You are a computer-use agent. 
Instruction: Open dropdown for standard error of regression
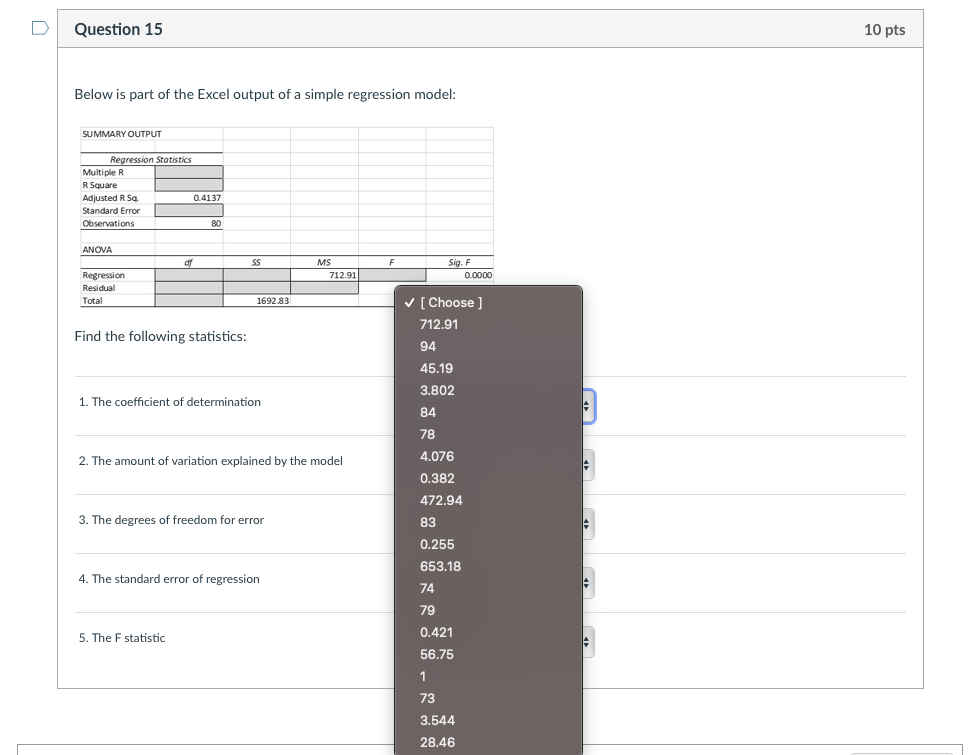588,583
